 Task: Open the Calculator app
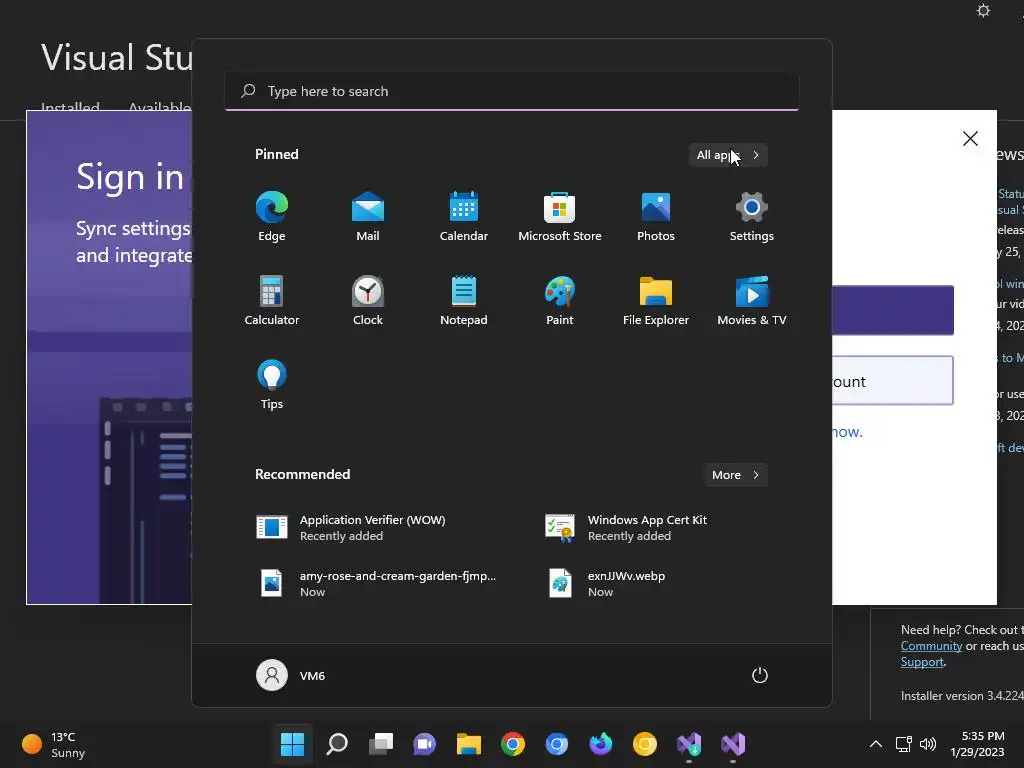[272, 300]
